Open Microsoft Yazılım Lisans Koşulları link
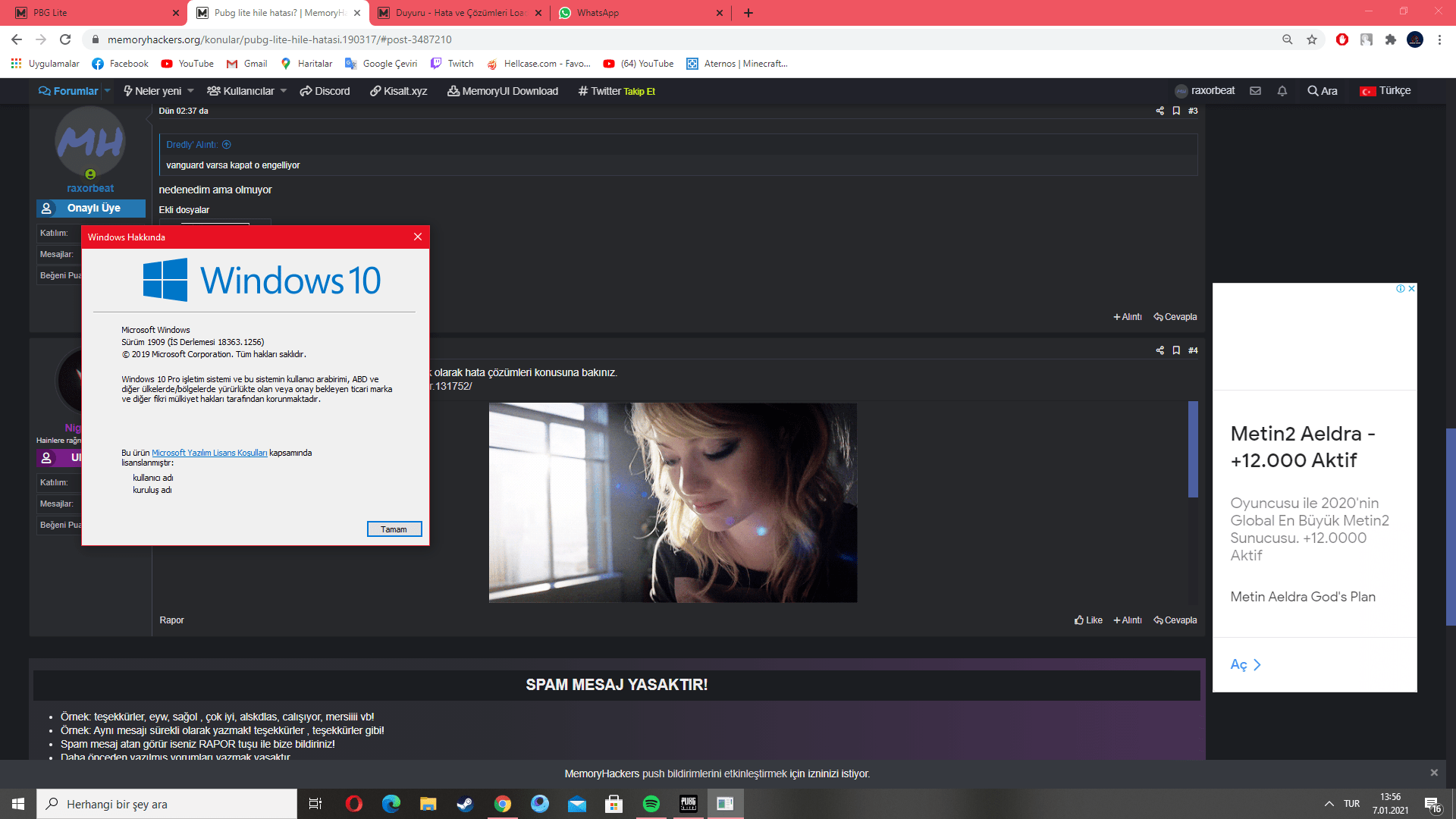 [209, 453]
